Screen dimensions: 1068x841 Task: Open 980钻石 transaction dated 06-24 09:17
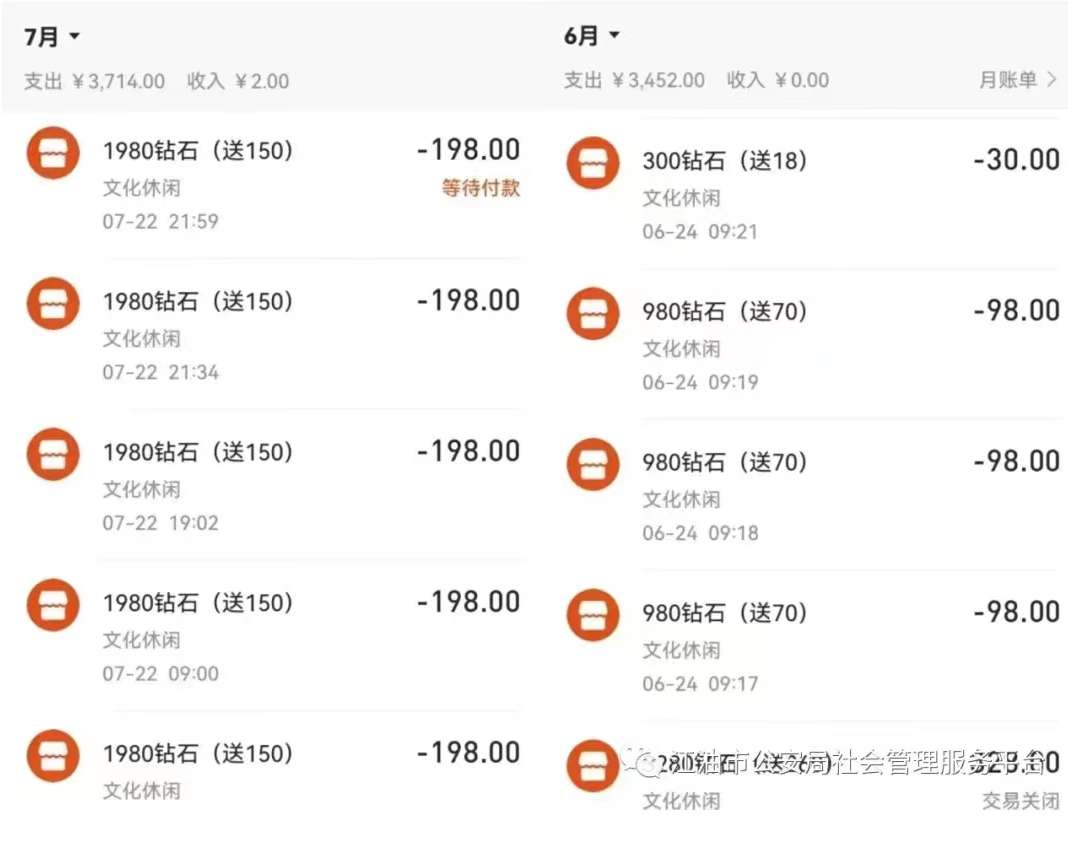[724, 613]
